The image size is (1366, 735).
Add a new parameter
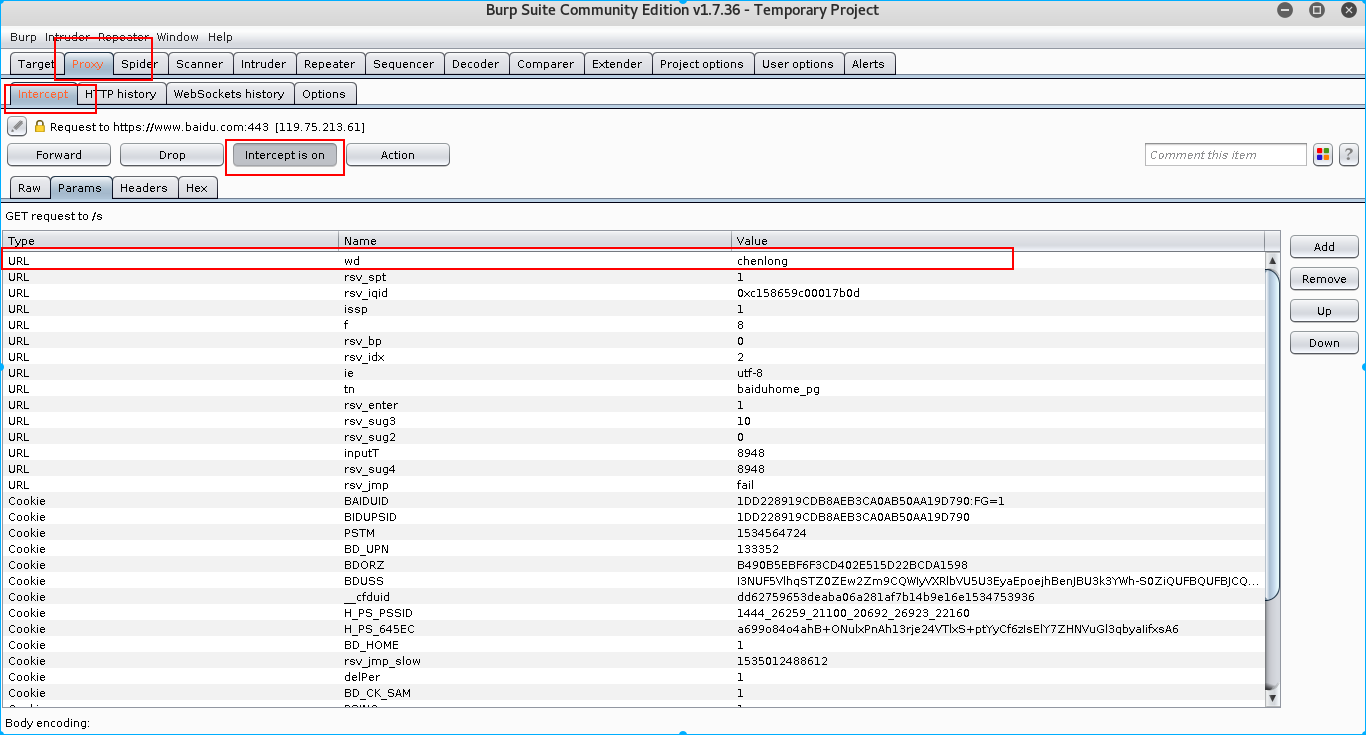tap(1324, 247)
